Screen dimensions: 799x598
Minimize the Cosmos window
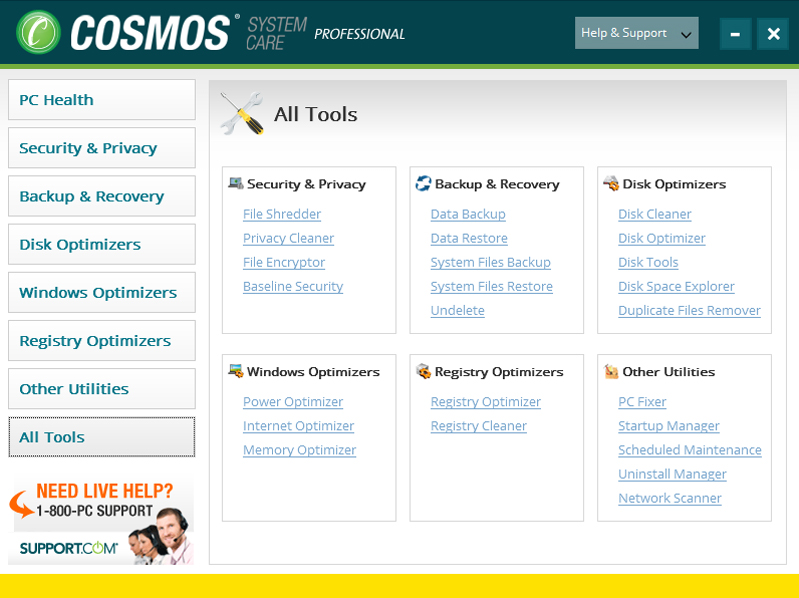(735, 34)
